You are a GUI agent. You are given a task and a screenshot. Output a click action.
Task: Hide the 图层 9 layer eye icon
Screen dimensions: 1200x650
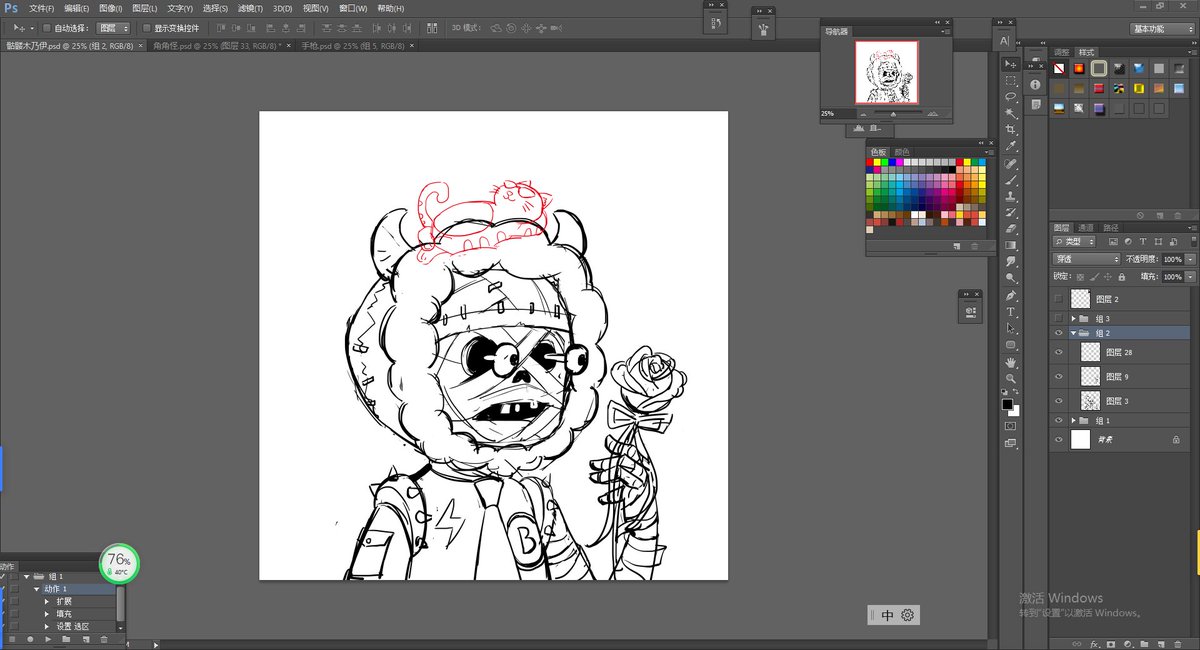(1059, 376)
